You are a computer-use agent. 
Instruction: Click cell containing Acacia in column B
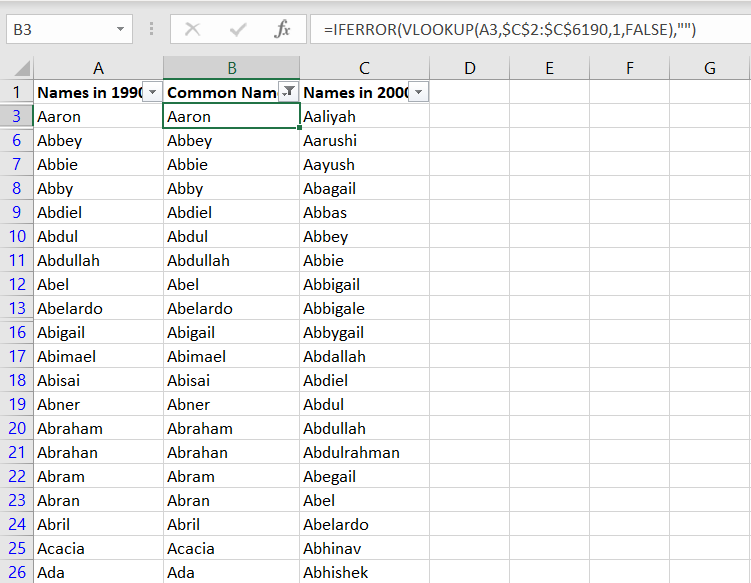click(231, 548)
